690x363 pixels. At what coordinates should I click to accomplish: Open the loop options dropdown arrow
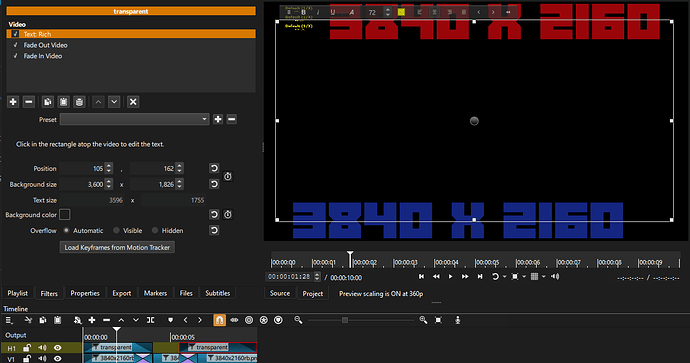click(504, 277)
